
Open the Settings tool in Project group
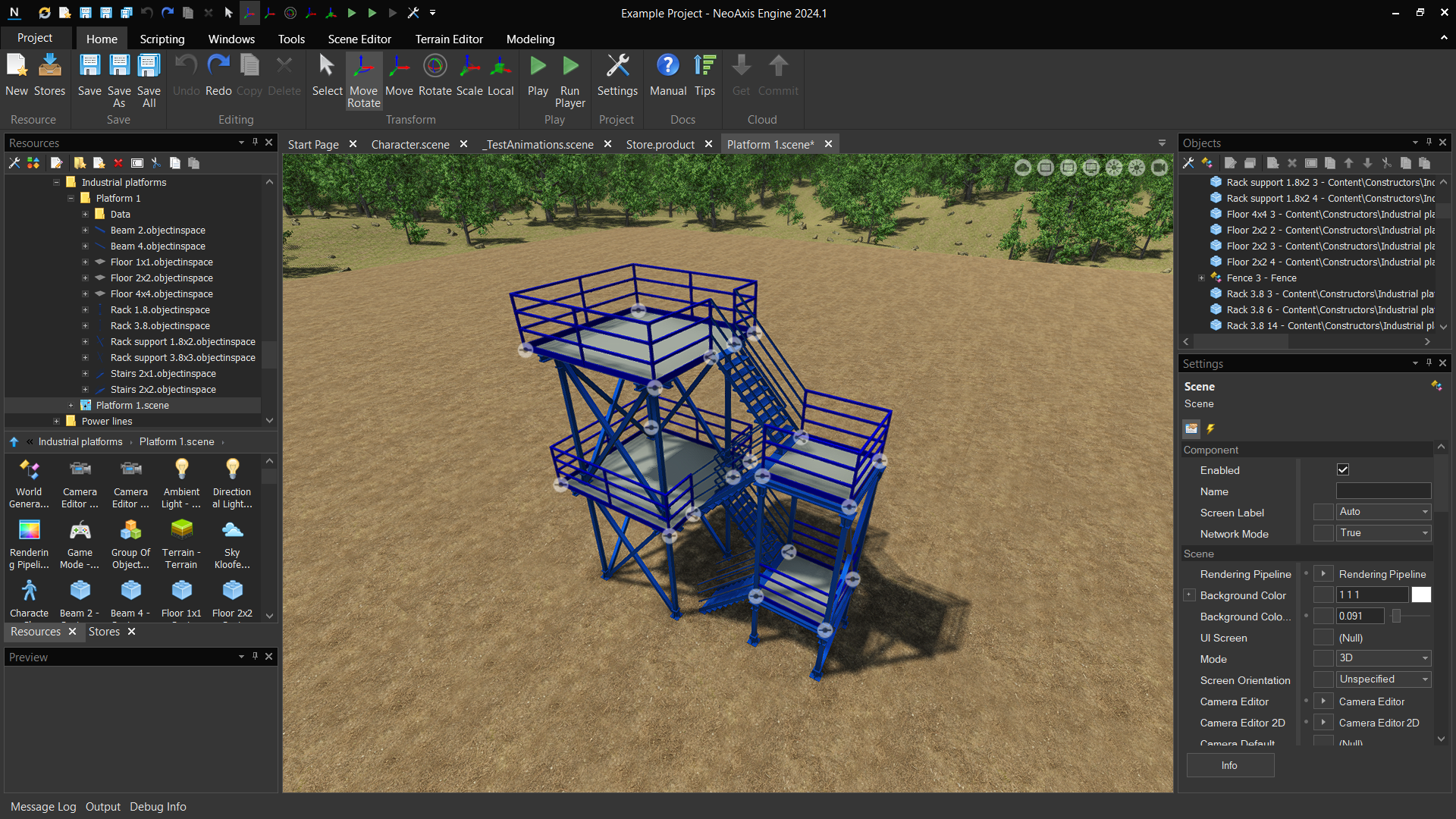click(617, 76)
